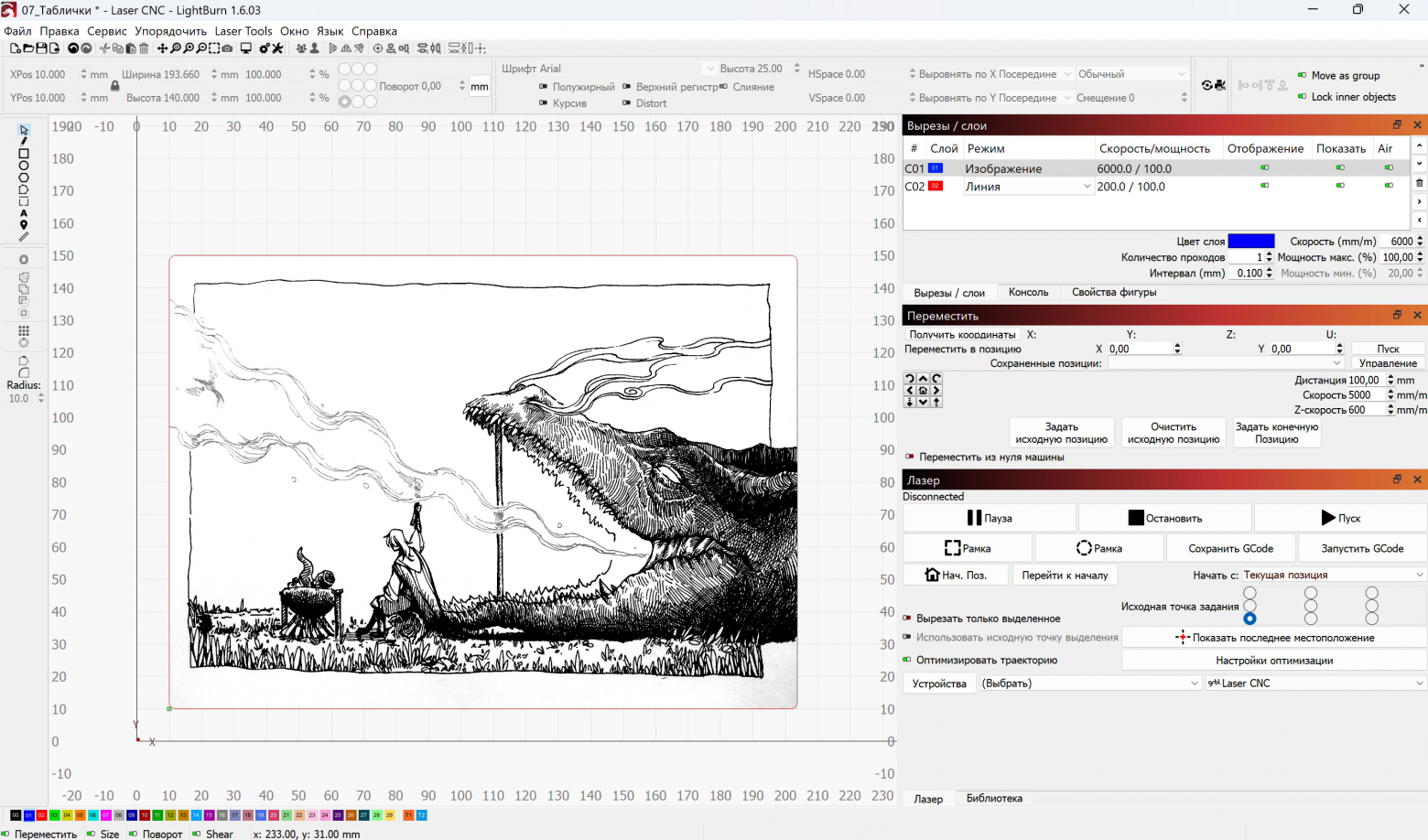Select the position marker tool

click(x=24, y=225)
